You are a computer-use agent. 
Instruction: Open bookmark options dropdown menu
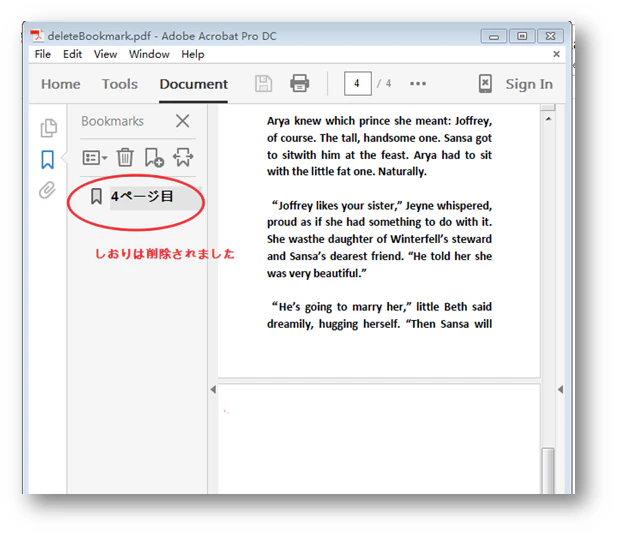[95, 158]
